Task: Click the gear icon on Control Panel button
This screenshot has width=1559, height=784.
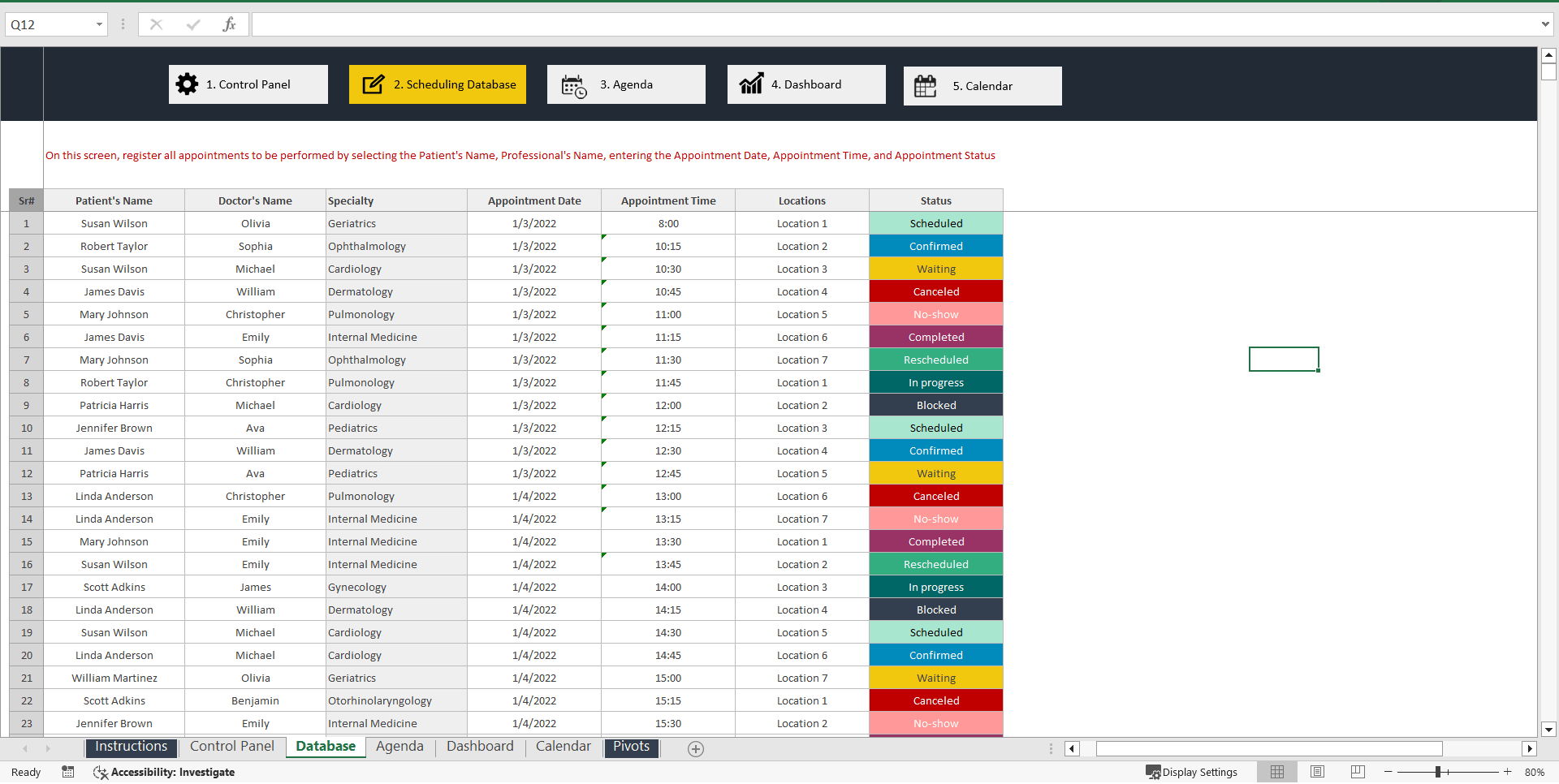Action: [187, 84]
